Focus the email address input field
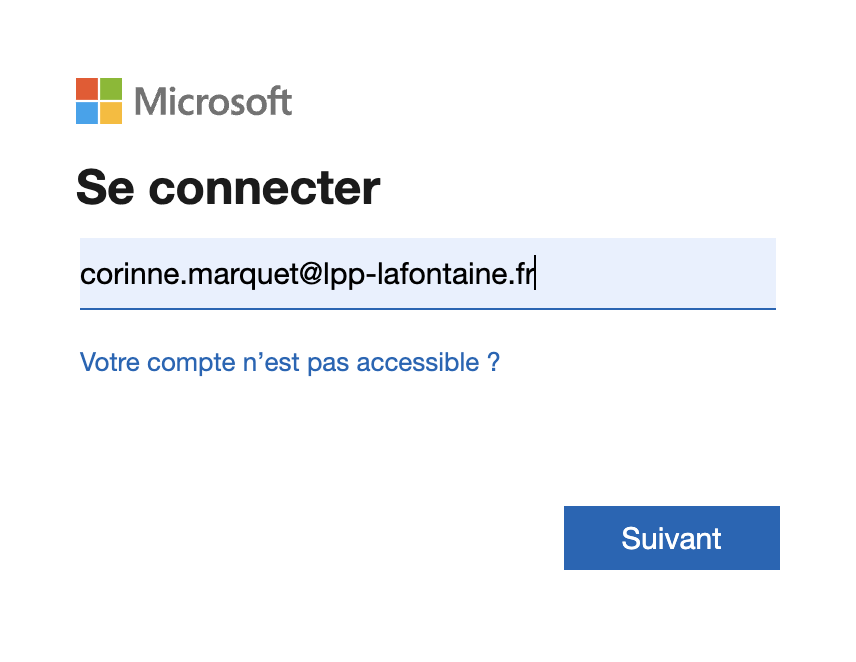The width and height of the screenshot is (856, 662). [x=427, y=273]
